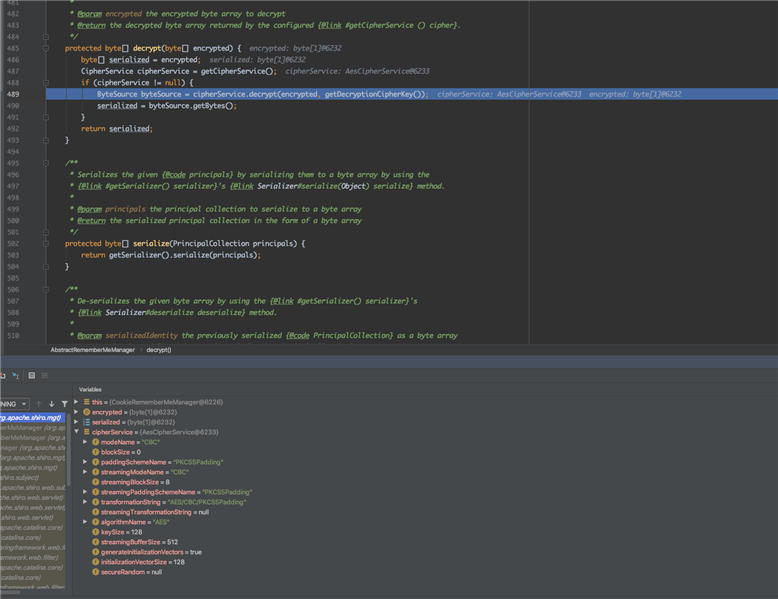Click the streamingBlockSize field icon
Screen dimensions: 778x599
point(95,482)
